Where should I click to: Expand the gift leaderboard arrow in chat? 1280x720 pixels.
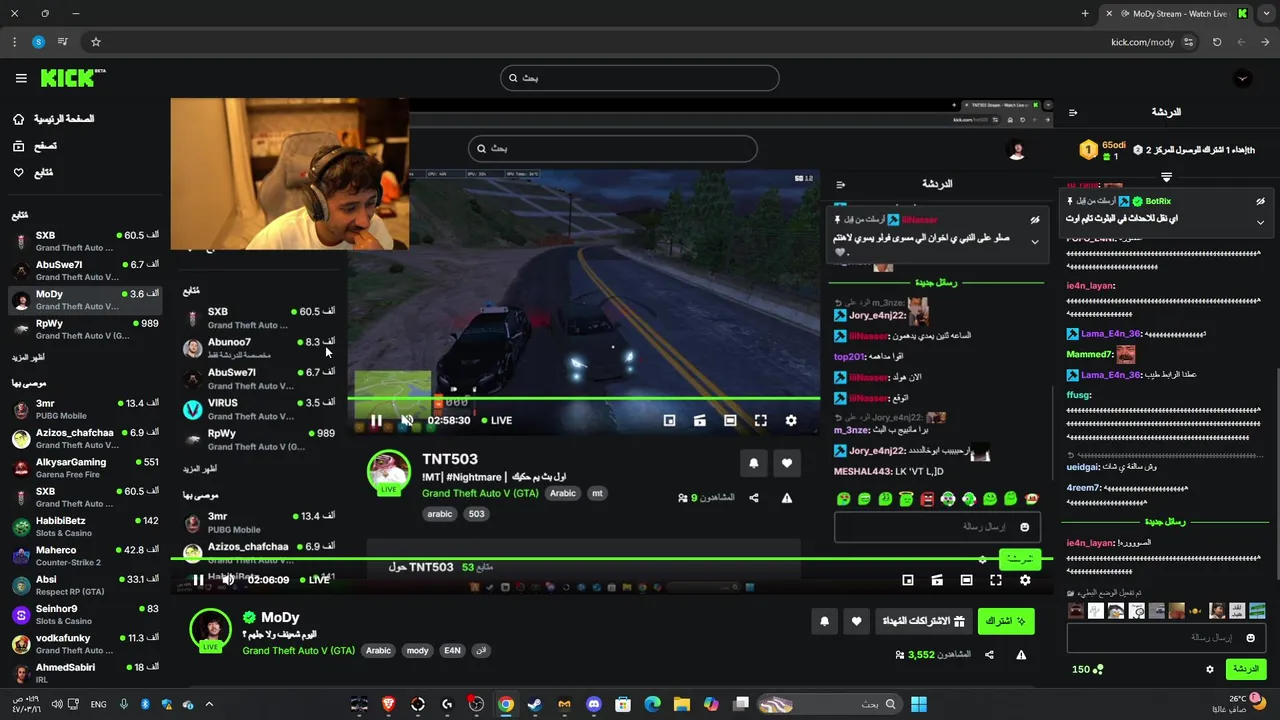coord(1166,177)
